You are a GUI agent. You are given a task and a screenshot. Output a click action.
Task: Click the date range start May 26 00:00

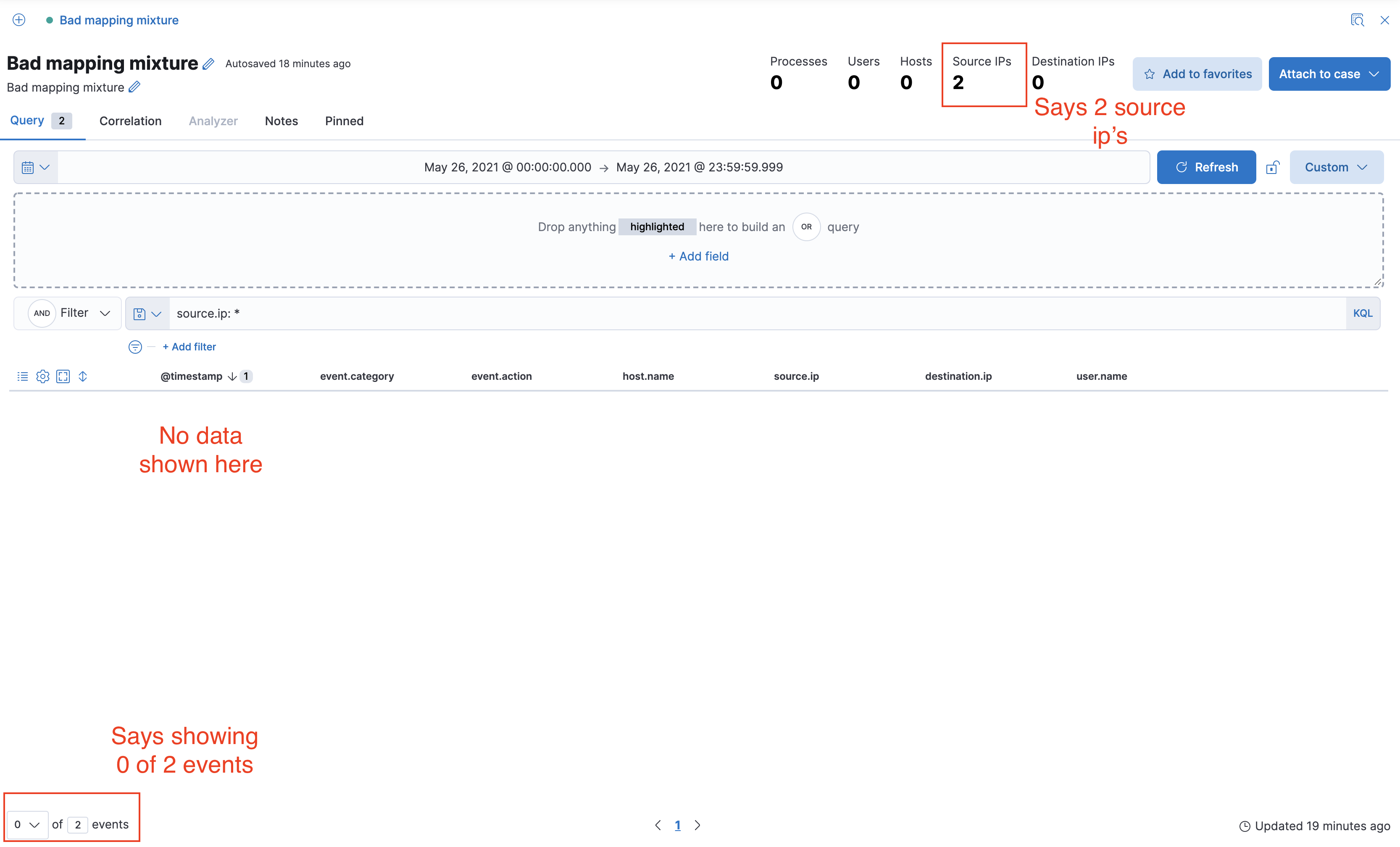click(508, 167)
